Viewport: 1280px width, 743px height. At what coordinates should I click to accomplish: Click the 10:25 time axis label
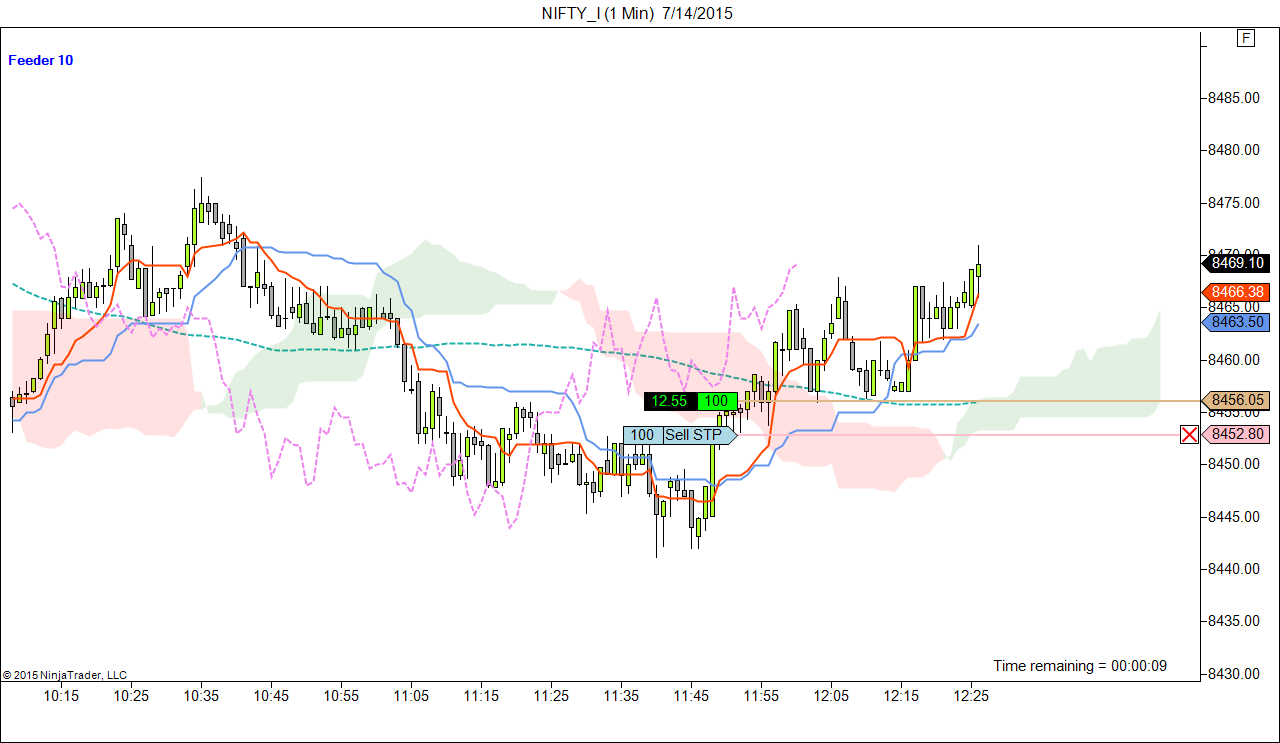point(131,696)
